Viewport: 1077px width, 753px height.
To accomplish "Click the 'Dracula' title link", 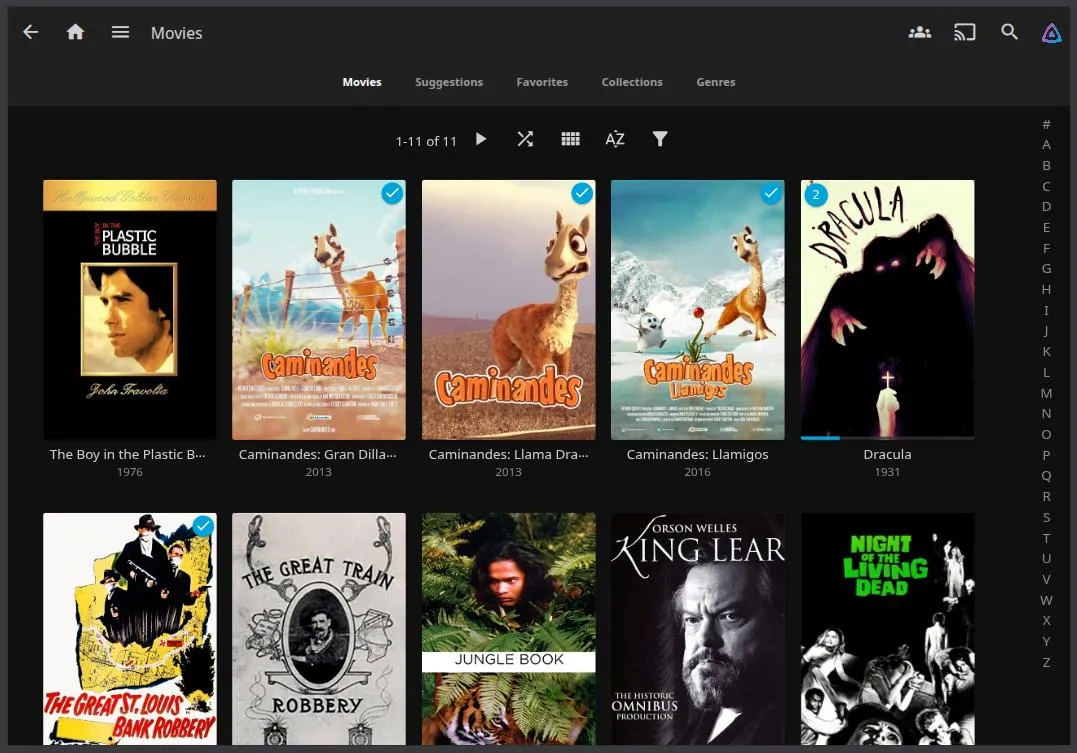I will point(887,454).
